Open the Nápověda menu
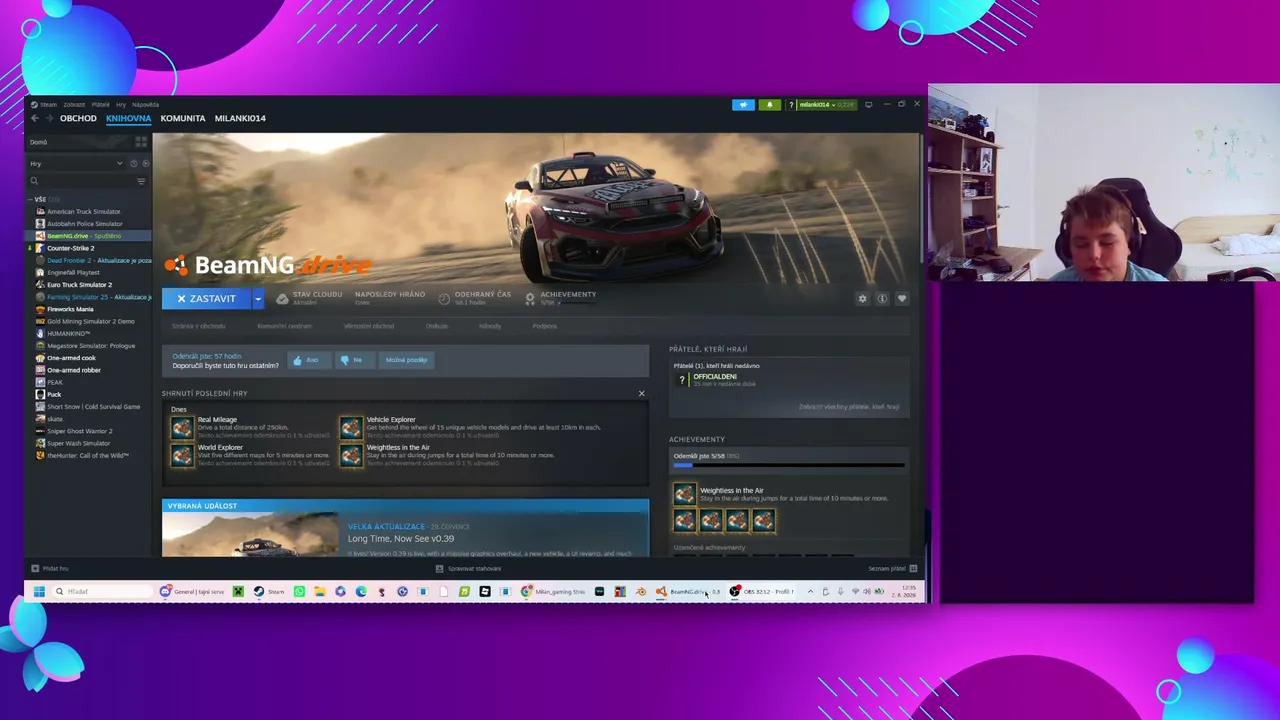1280x720 pixels. [x=145, y=104]
